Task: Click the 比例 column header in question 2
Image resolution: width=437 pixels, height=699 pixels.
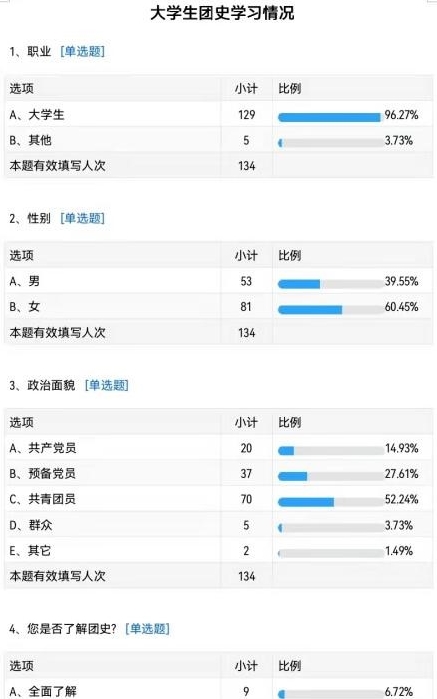Action: pyautogui.click(x=290, y=255)
